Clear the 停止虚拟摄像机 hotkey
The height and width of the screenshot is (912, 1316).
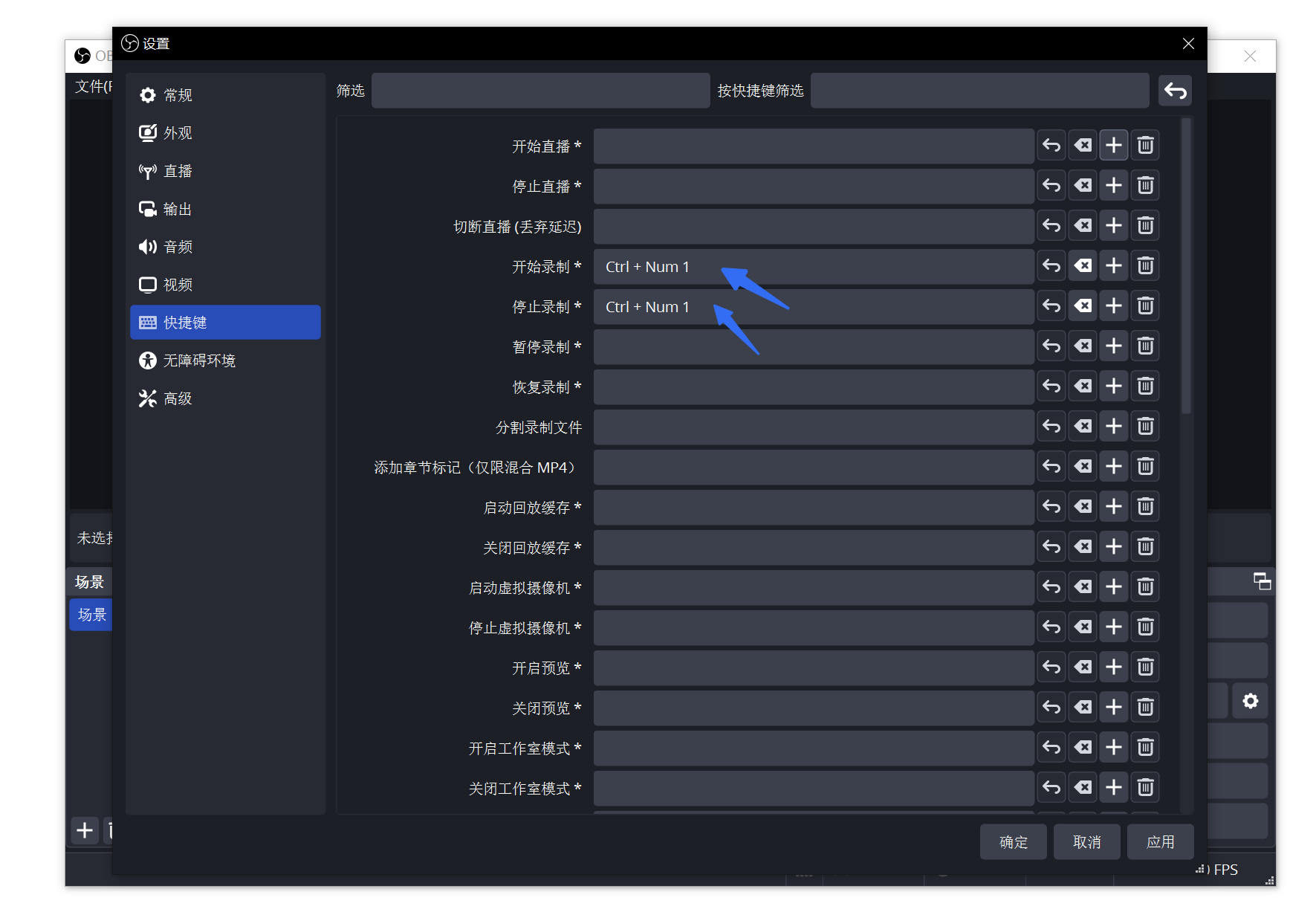tap(1083, 627)
